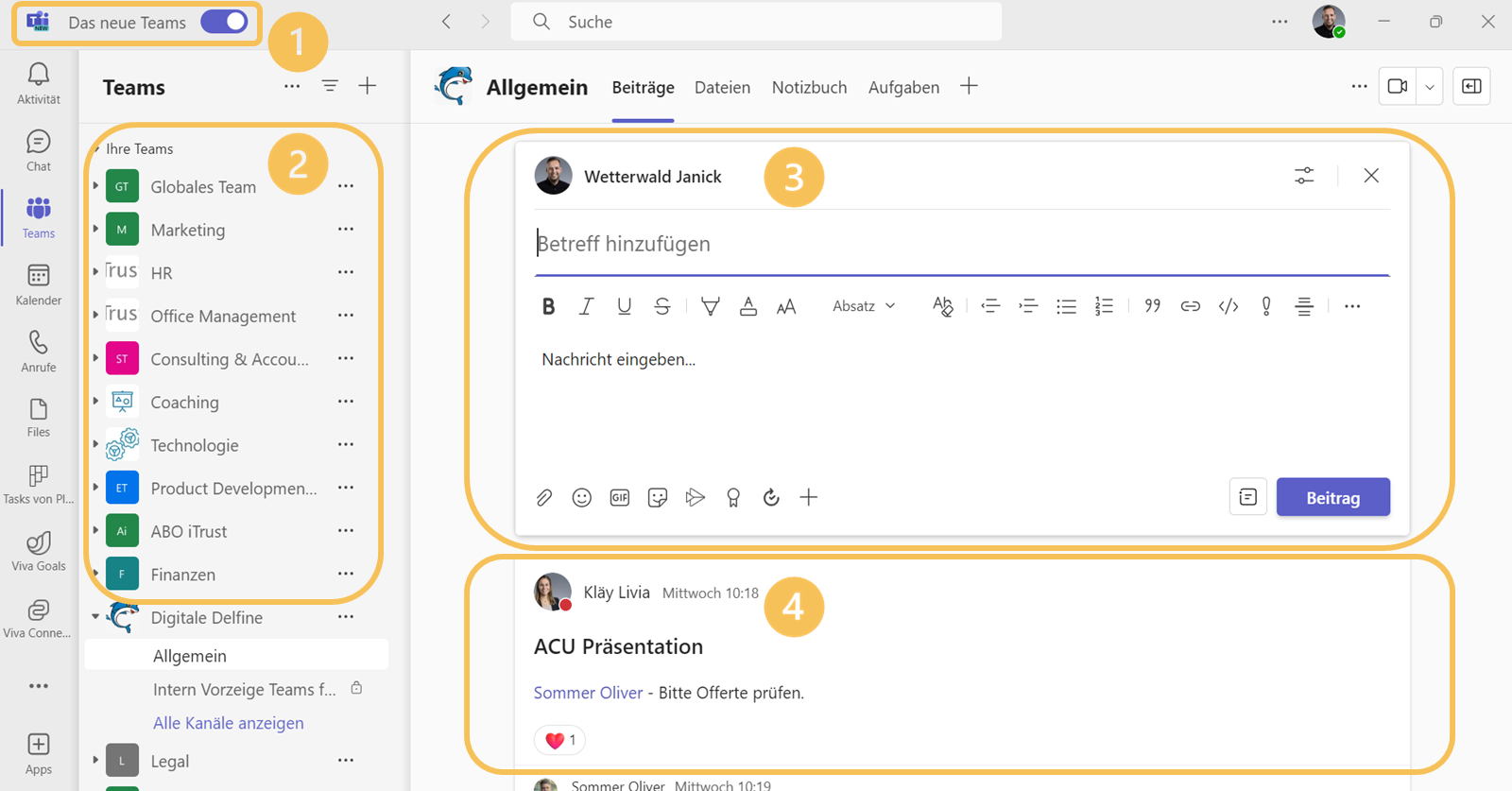Switch to the Dateien tab

[722, 87]
